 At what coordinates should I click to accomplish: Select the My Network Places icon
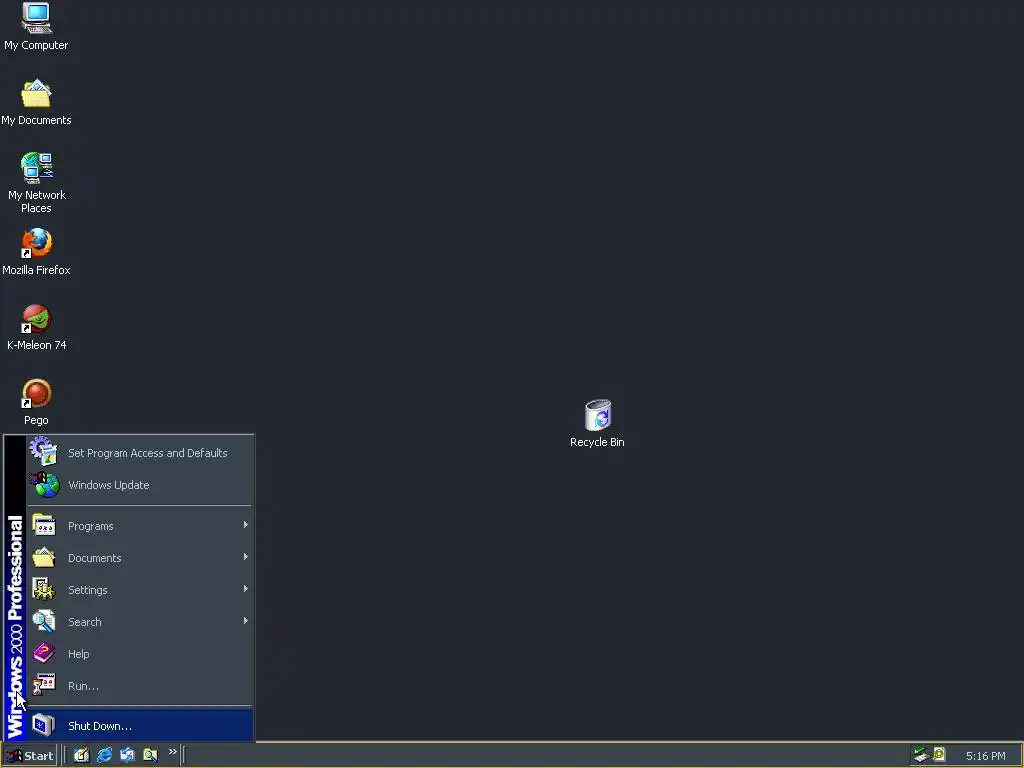pyautogui.click(x=37, y=184)
